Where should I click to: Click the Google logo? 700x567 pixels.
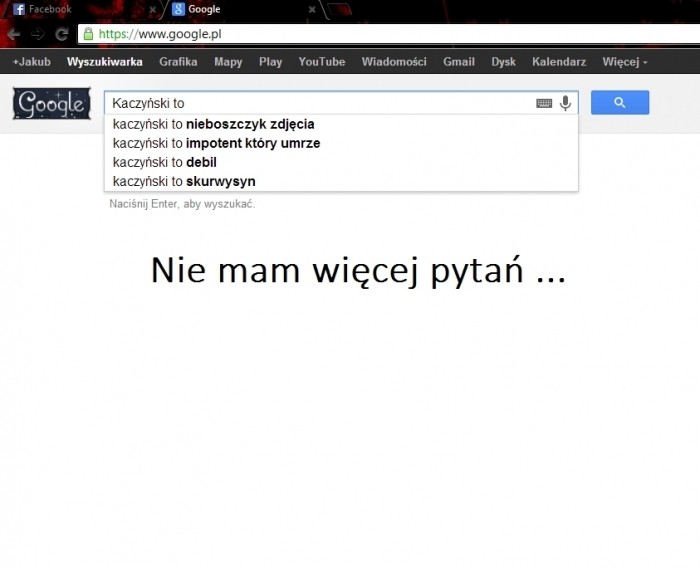tap(51, 104)
